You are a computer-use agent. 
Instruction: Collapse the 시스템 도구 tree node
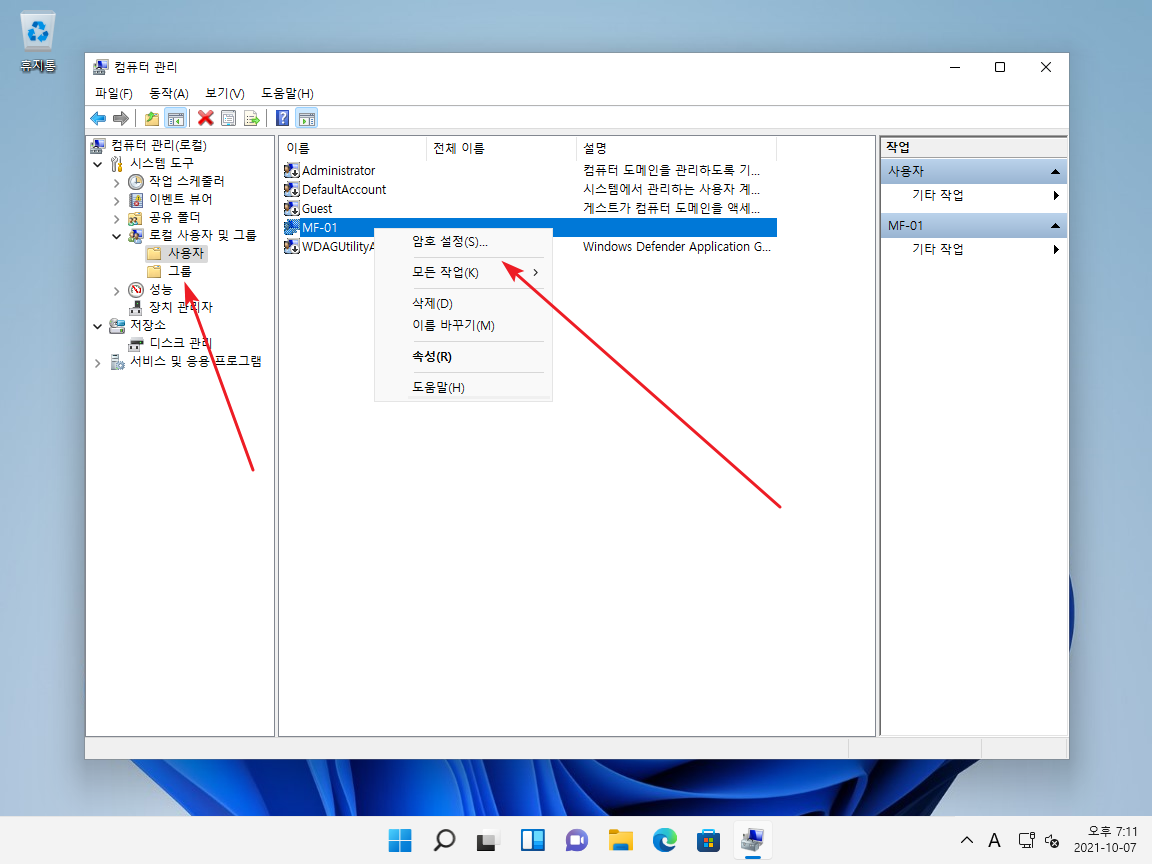coord(98,163)
